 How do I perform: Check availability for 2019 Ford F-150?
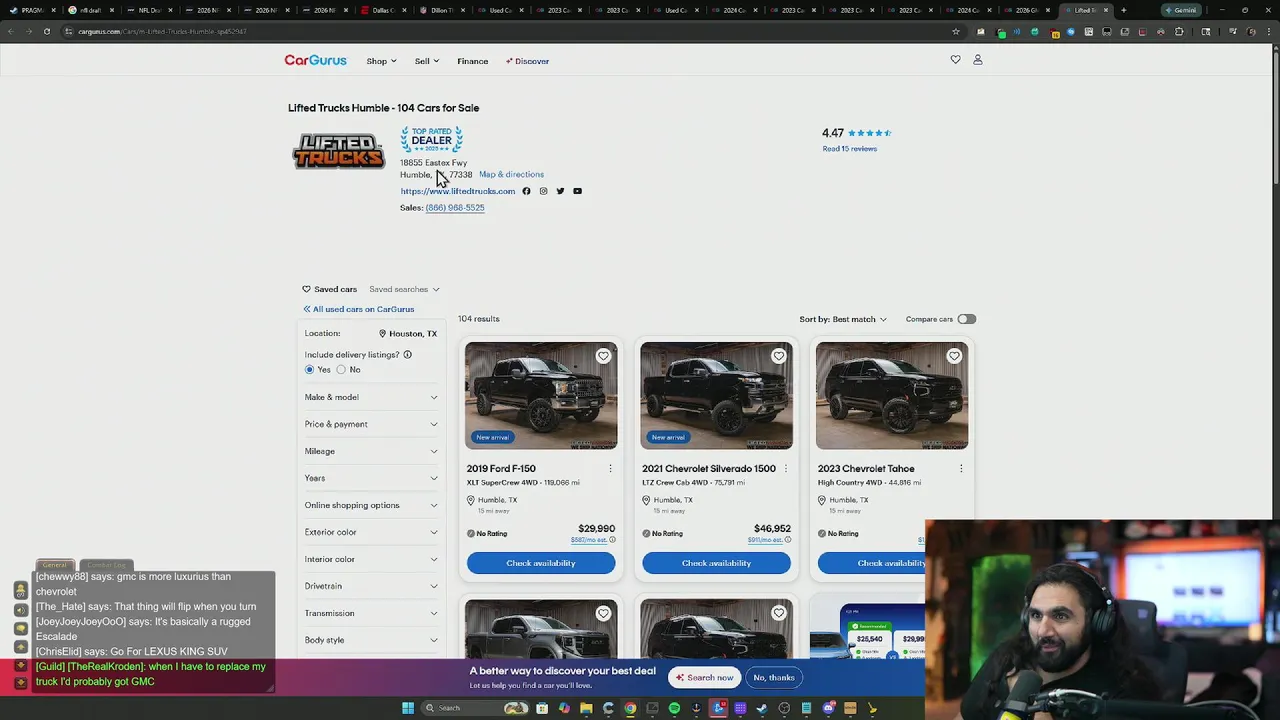click(x=541, y=563)
